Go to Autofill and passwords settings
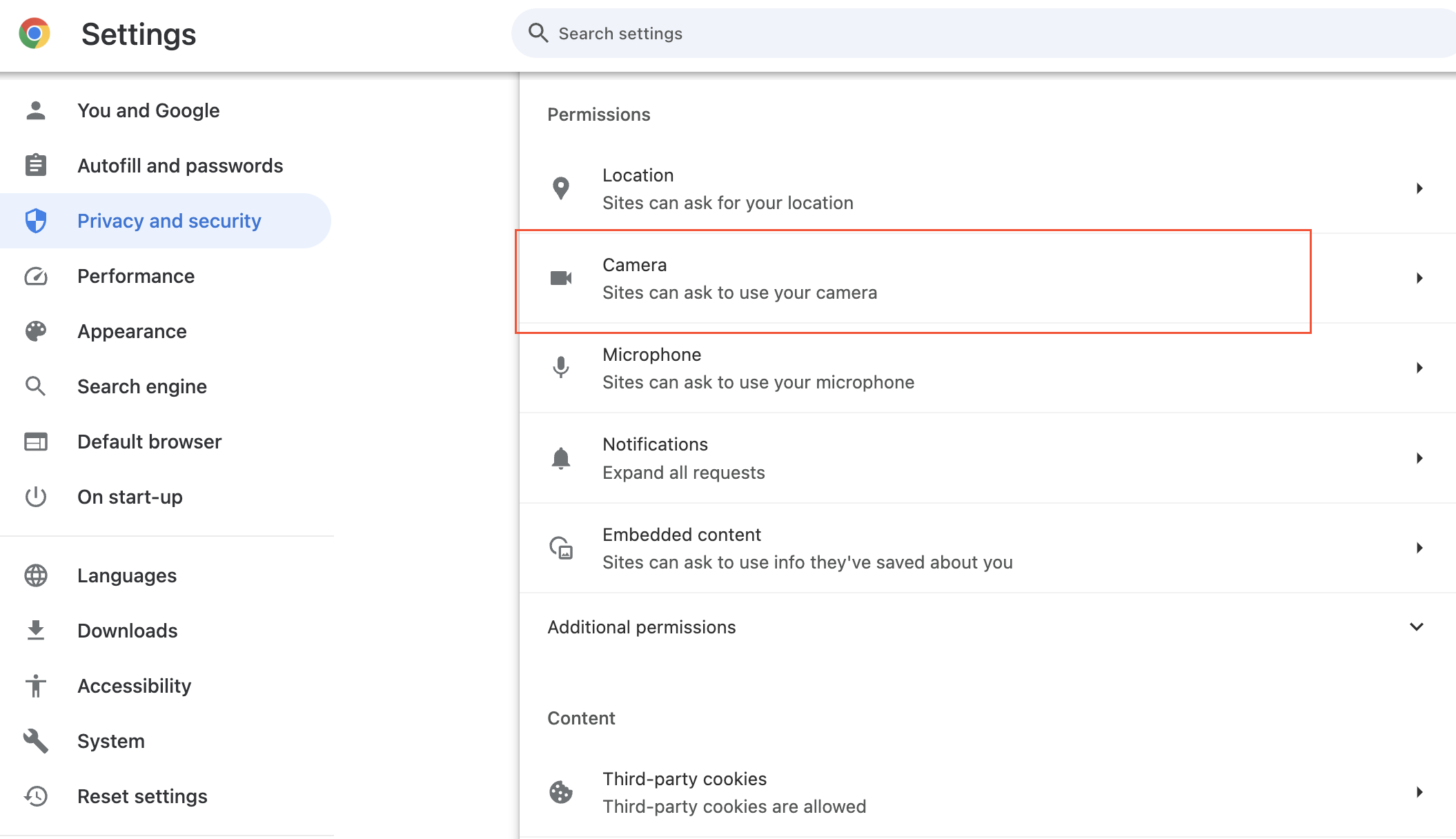Viewport: 1456px width, 839px height. tap(166, 166)
